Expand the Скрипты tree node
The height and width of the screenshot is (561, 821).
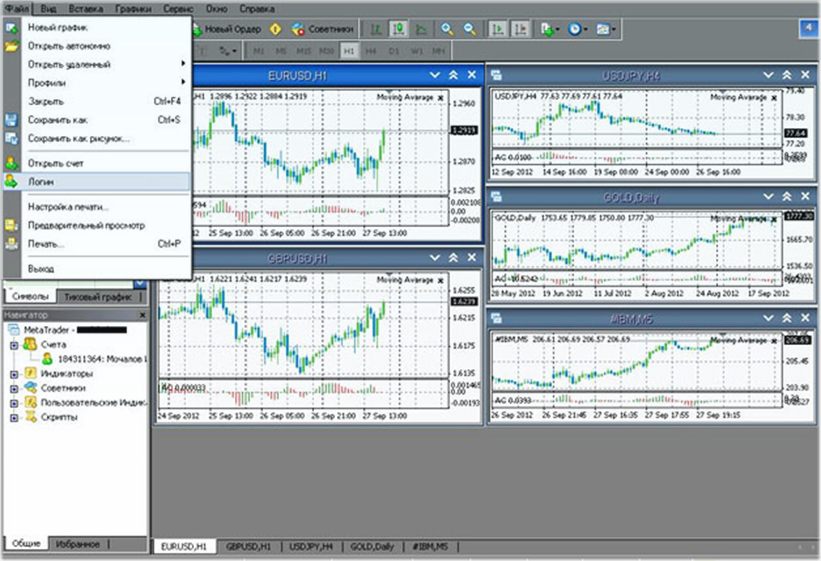click(14, 417)
